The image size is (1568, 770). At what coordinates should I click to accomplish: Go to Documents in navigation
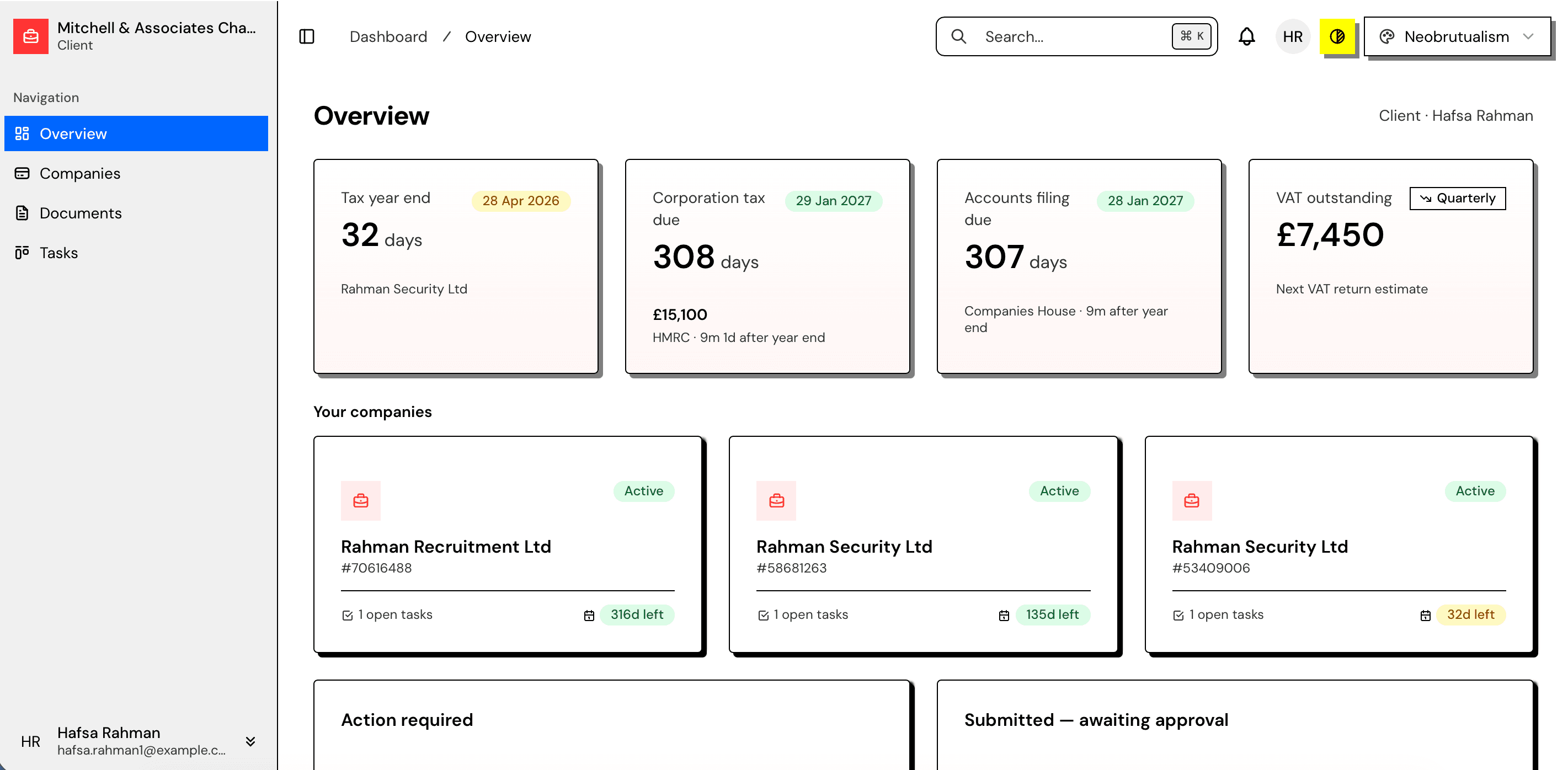coord(81,213)
